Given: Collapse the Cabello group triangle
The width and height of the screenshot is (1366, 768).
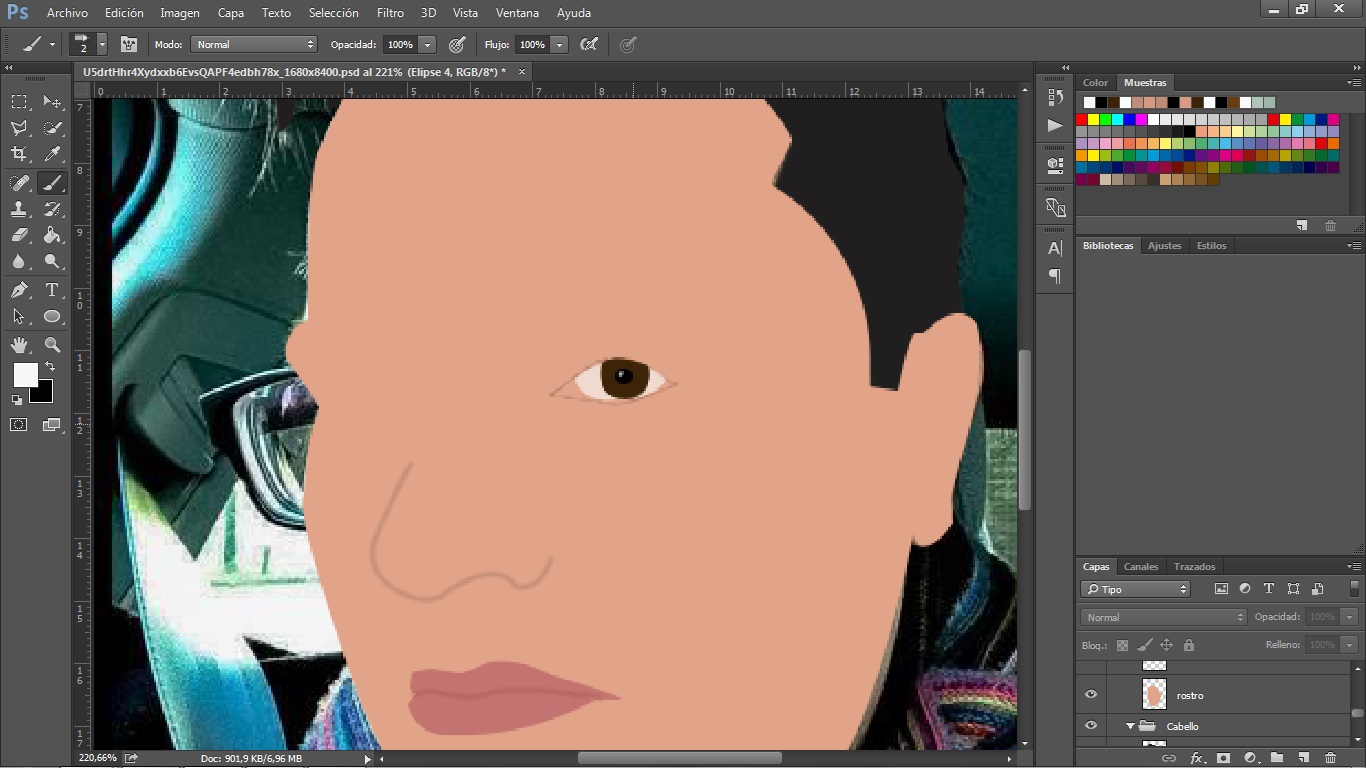Looking at the screenshot, I should [1131, 726].
